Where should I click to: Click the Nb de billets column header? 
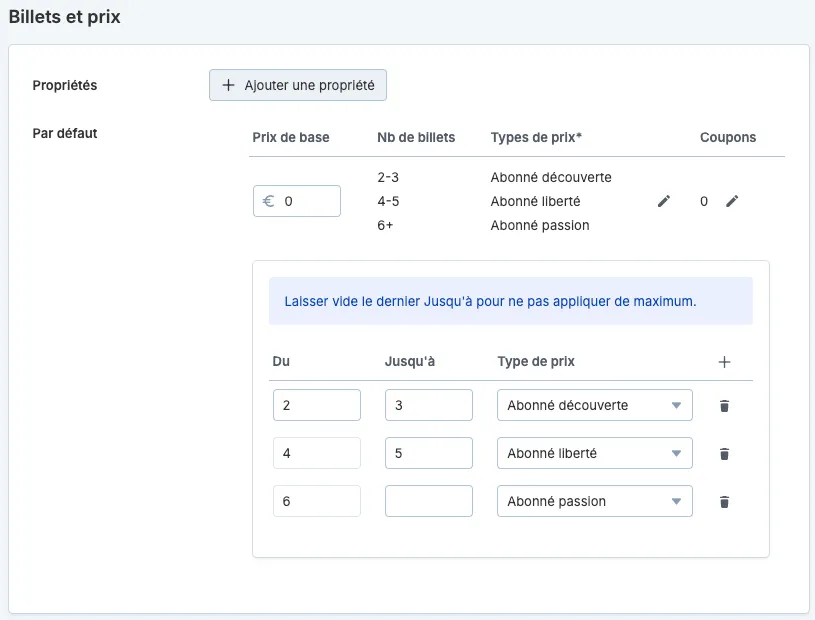click(416, 137)
